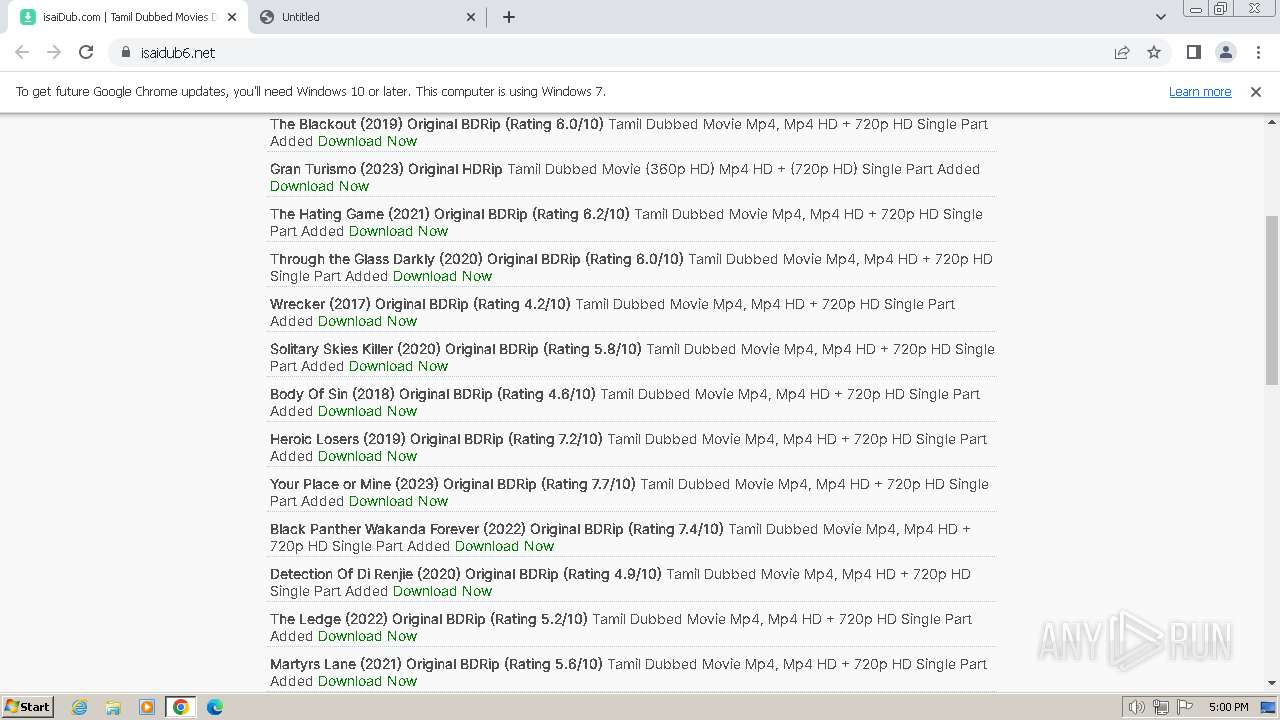Select The Blackout (2019) Original BDRip title
The height and width of the screenshot is (720, 1280).
tap(437, 124)
